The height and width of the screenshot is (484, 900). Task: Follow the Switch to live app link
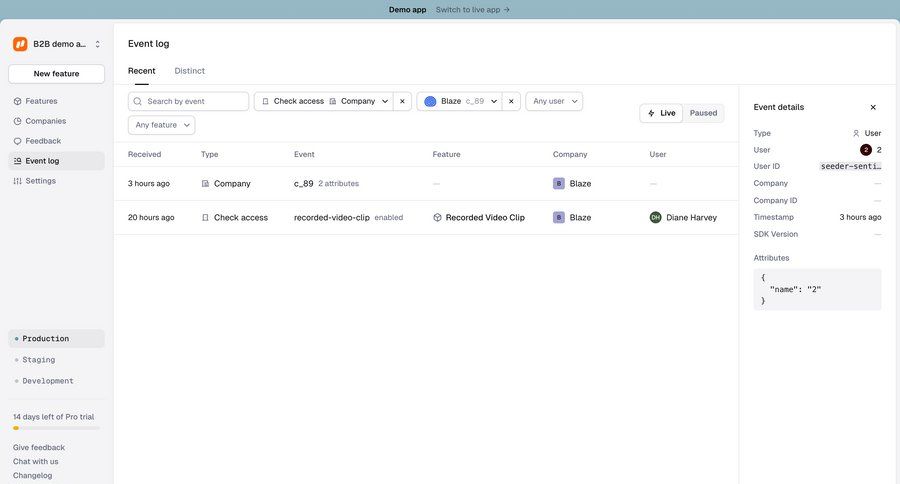click(472, 9)
